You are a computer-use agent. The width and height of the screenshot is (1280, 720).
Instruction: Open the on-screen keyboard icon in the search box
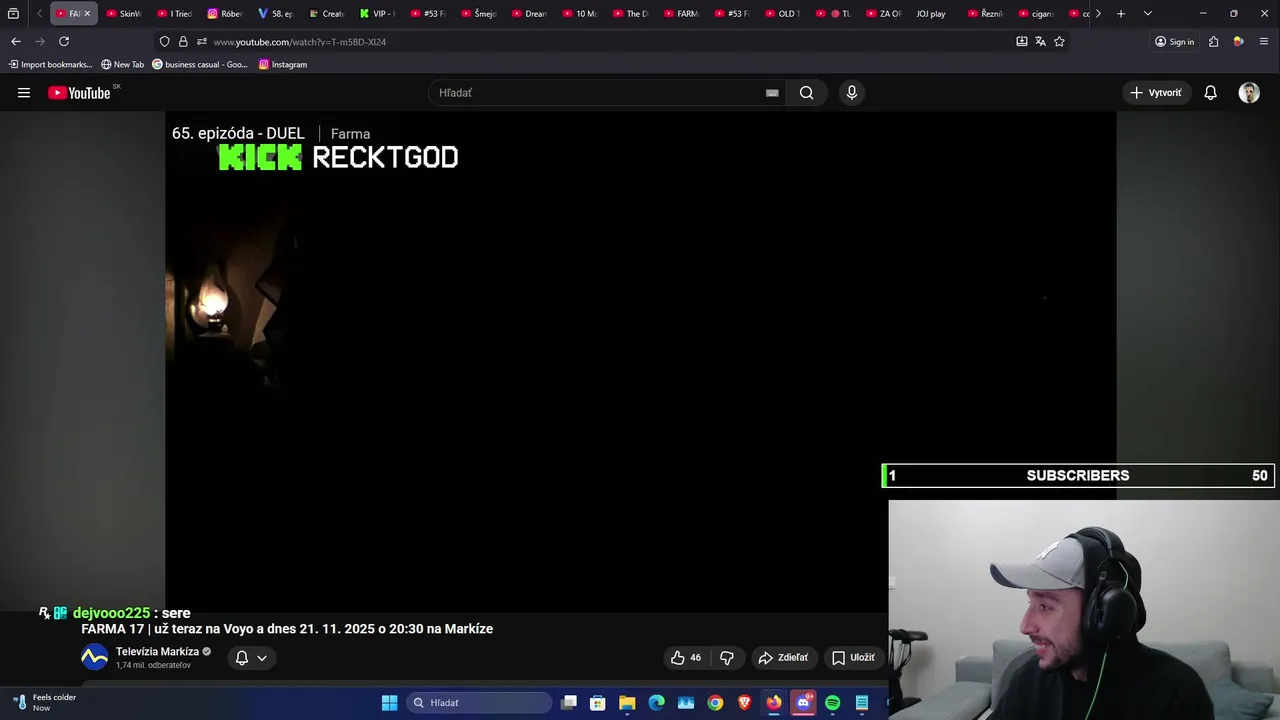pos(772,93)
